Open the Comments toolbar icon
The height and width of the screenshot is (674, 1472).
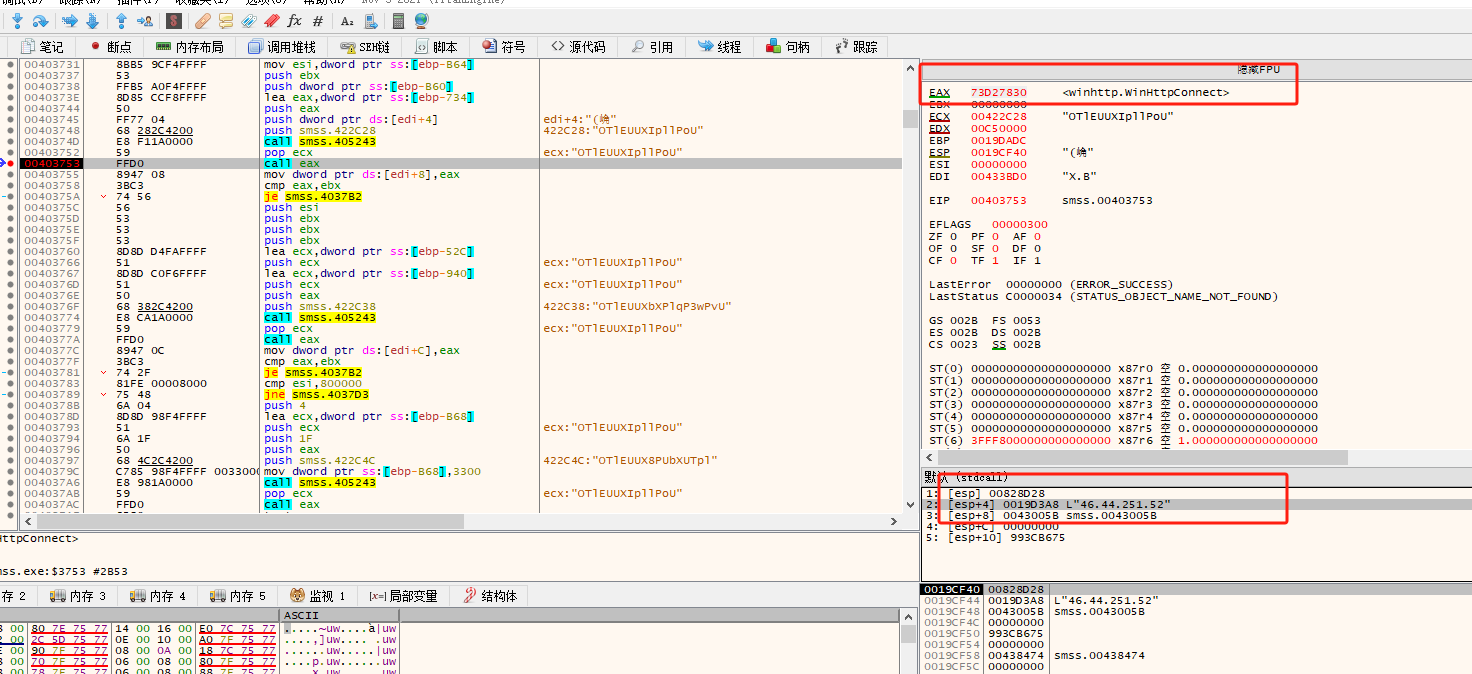click(x=225, y=20)
